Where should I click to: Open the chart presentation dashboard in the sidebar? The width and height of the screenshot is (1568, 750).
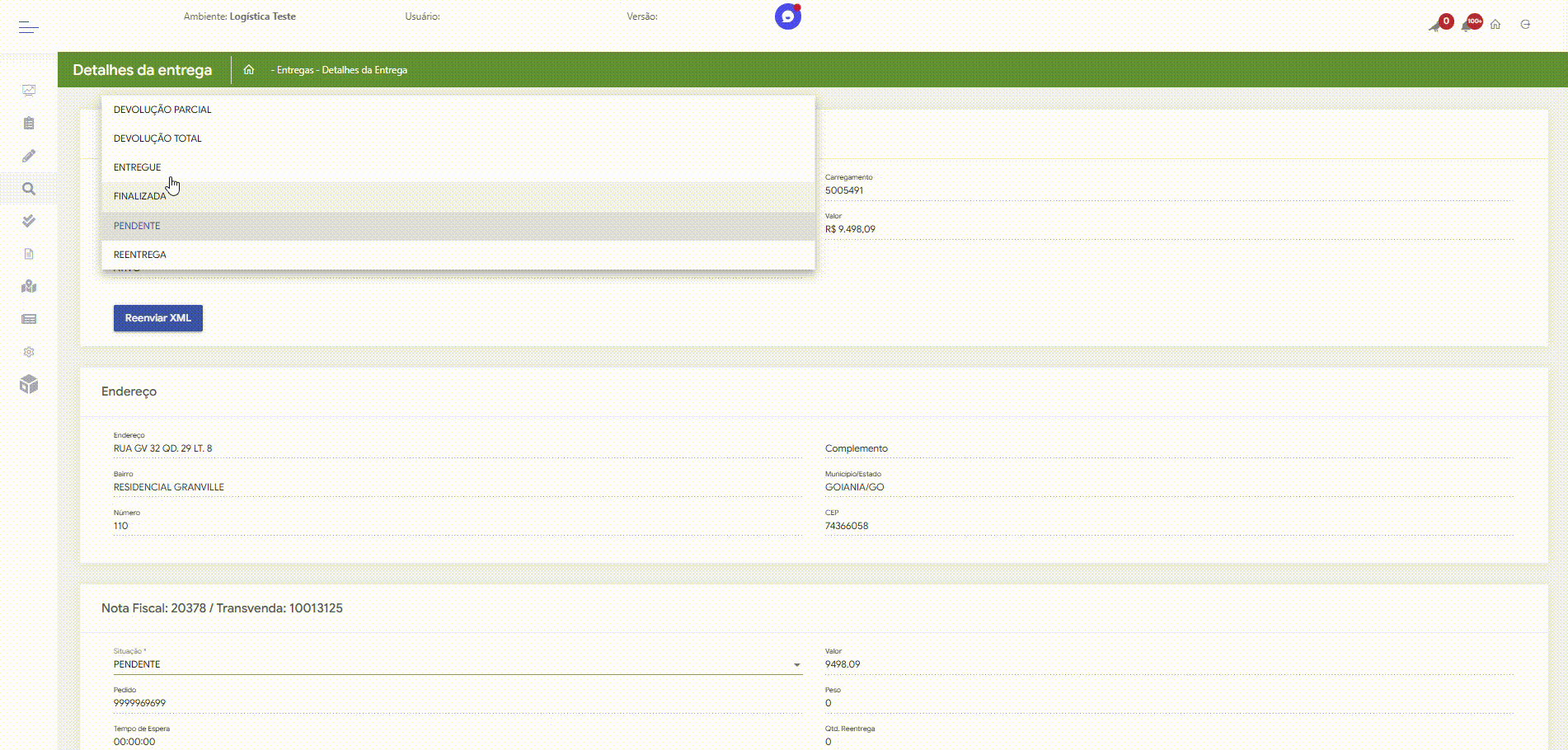pyautogui.click(x=29, y=91)
